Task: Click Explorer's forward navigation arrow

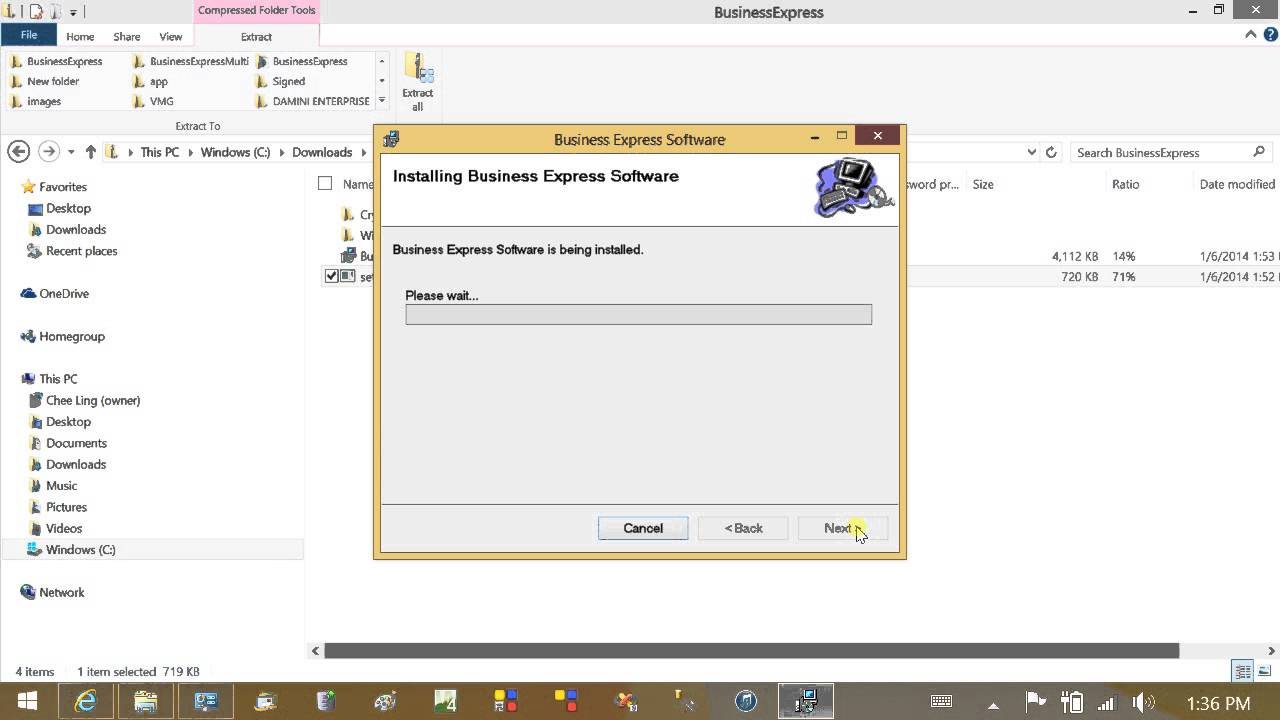Action: (48, 152)
